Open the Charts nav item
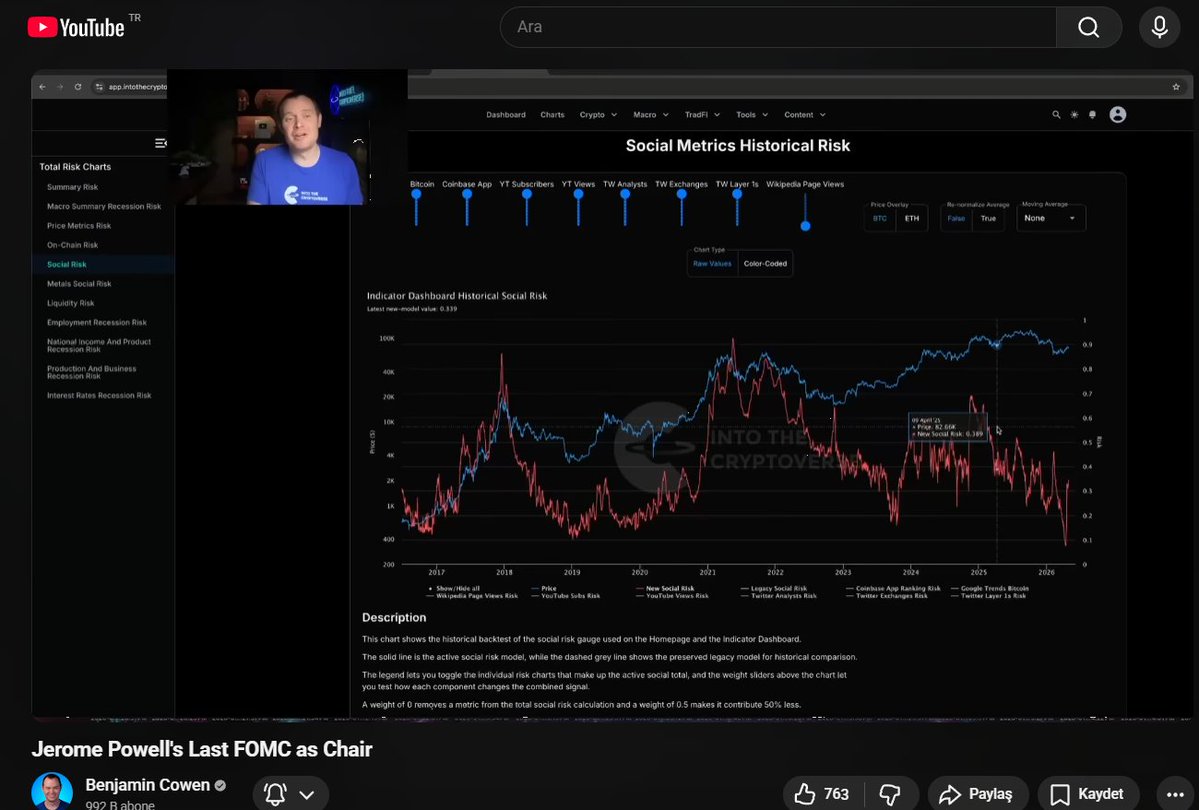Screen dimensions: 1199x810 [x=552, y=115]
